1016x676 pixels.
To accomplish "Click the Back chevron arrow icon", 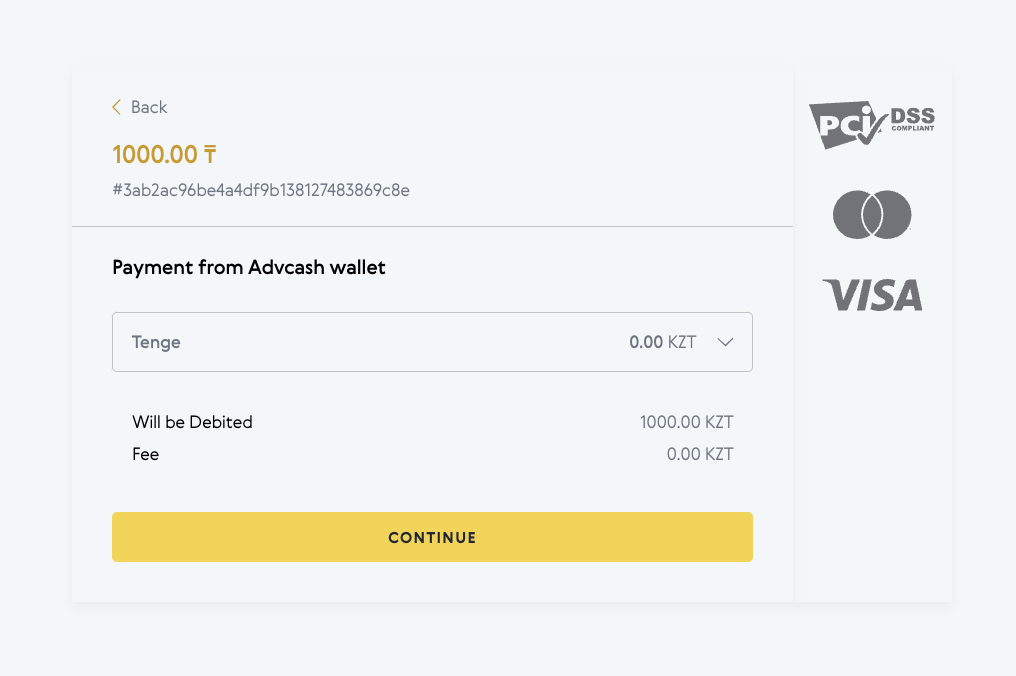I will [x=117, y=107].
